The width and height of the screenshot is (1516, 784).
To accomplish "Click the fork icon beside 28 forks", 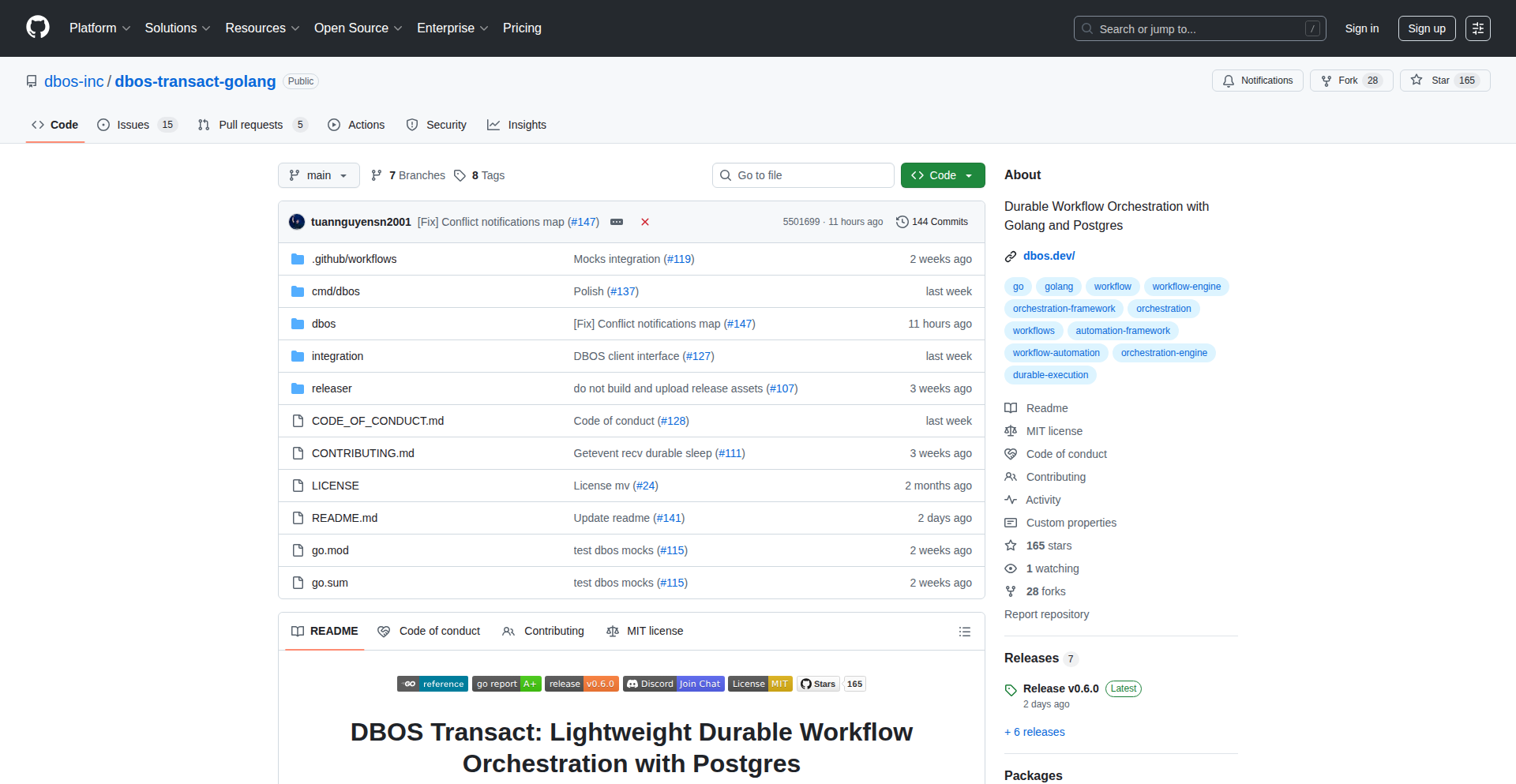I will (1011, 591).
